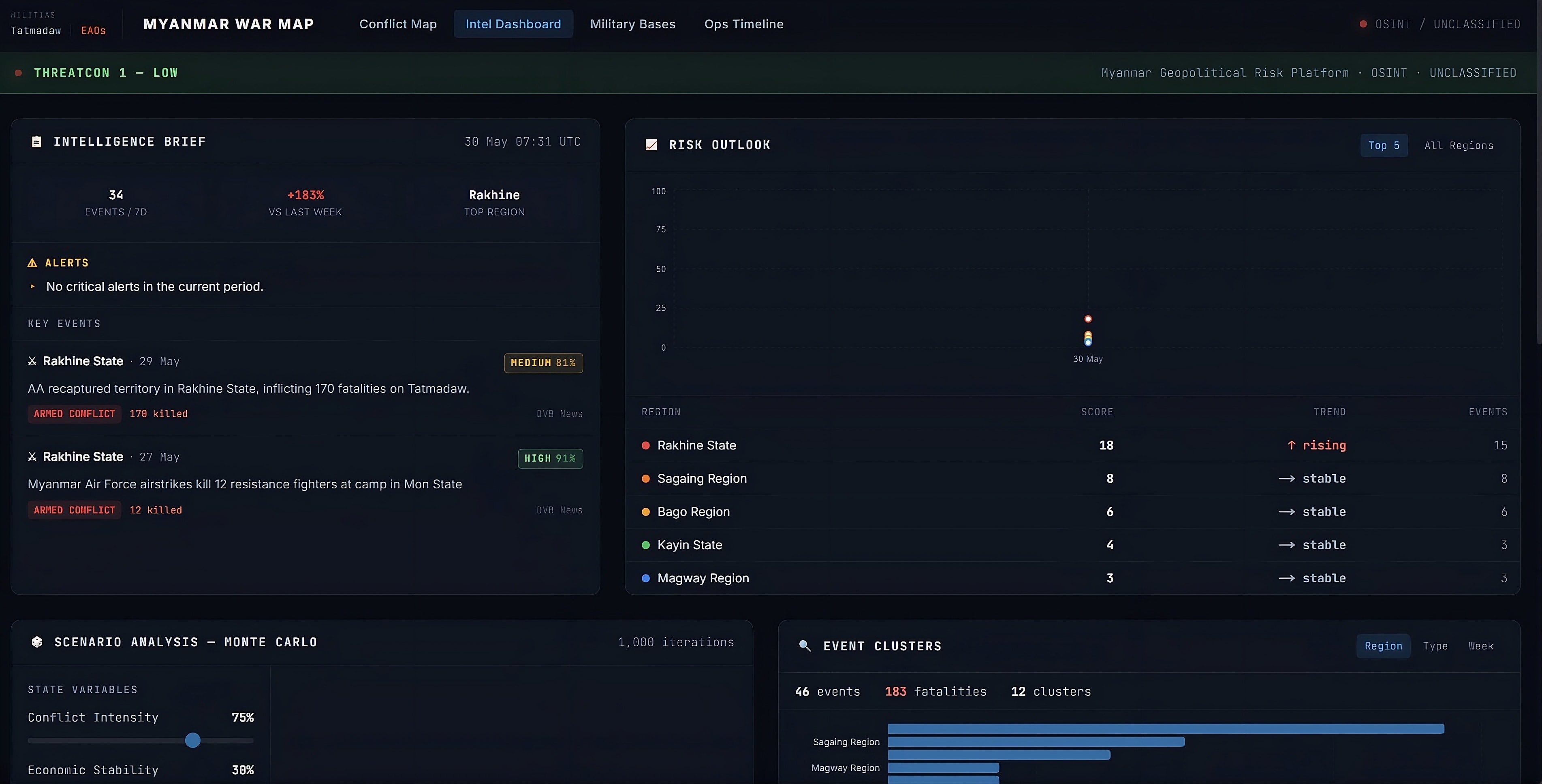Click the red OSINT status dot
Viewport: 1542px width, 784px height.
tap(1363, 24)
